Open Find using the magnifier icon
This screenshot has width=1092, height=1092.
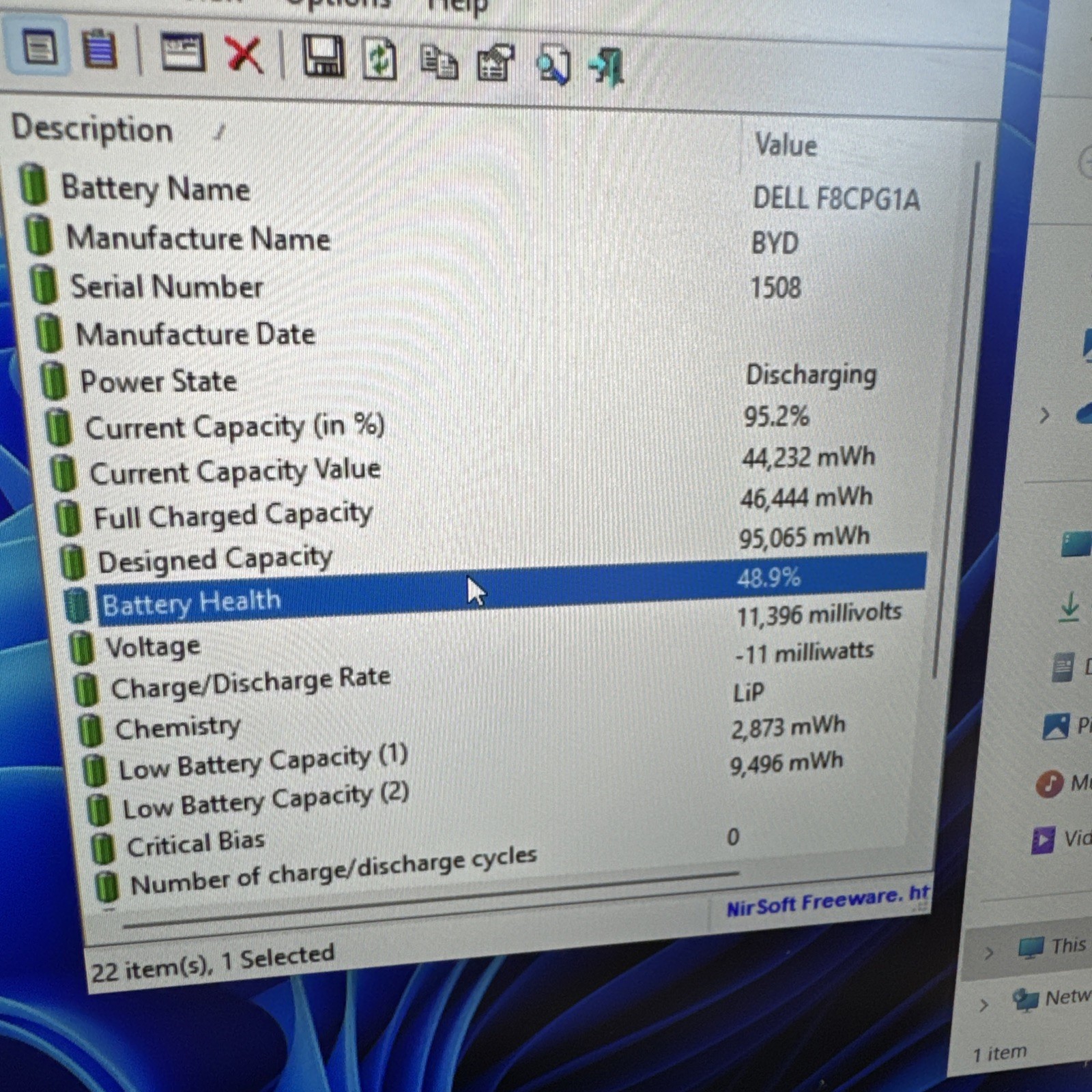(x=553, y=65)
